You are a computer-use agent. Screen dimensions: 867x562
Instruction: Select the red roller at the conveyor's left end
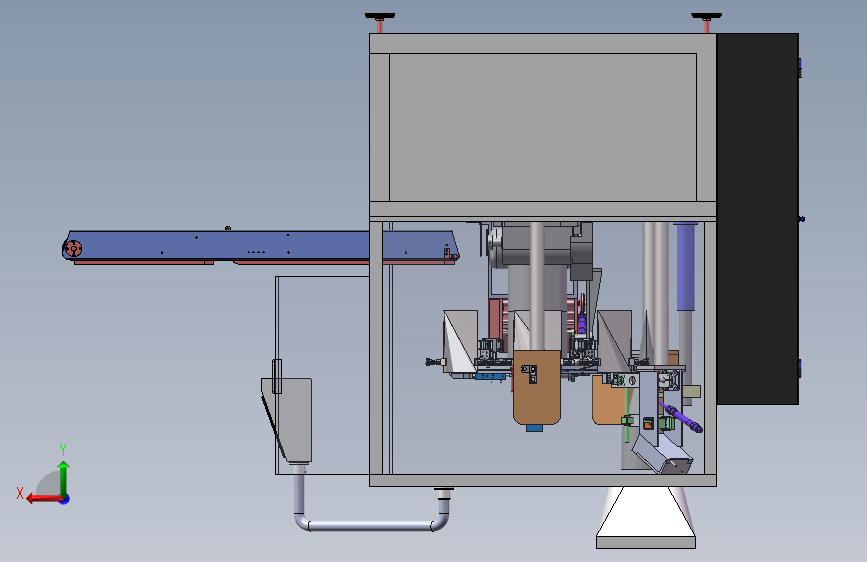point(74,248)
